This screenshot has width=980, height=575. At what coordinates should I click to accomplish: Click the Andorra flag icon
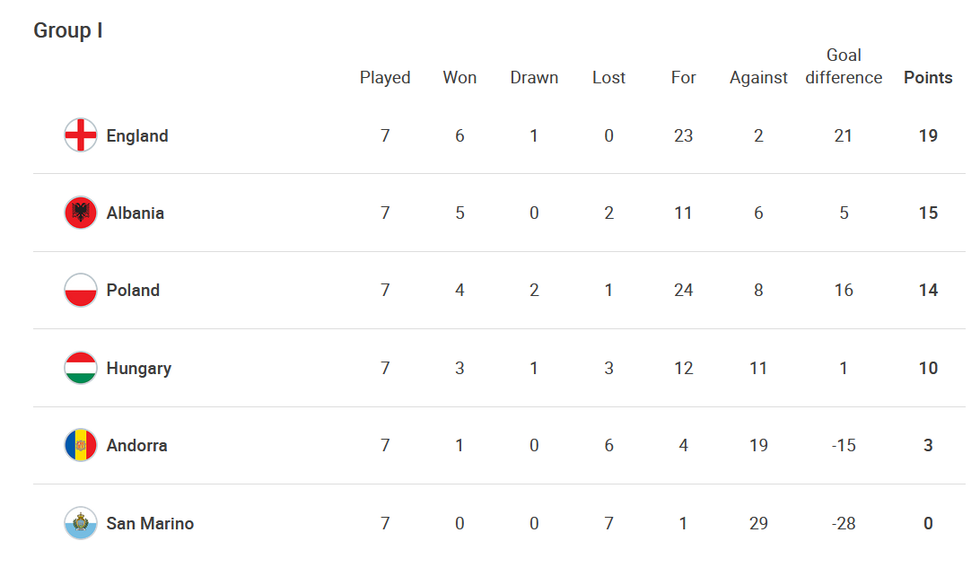coord(80,445)
